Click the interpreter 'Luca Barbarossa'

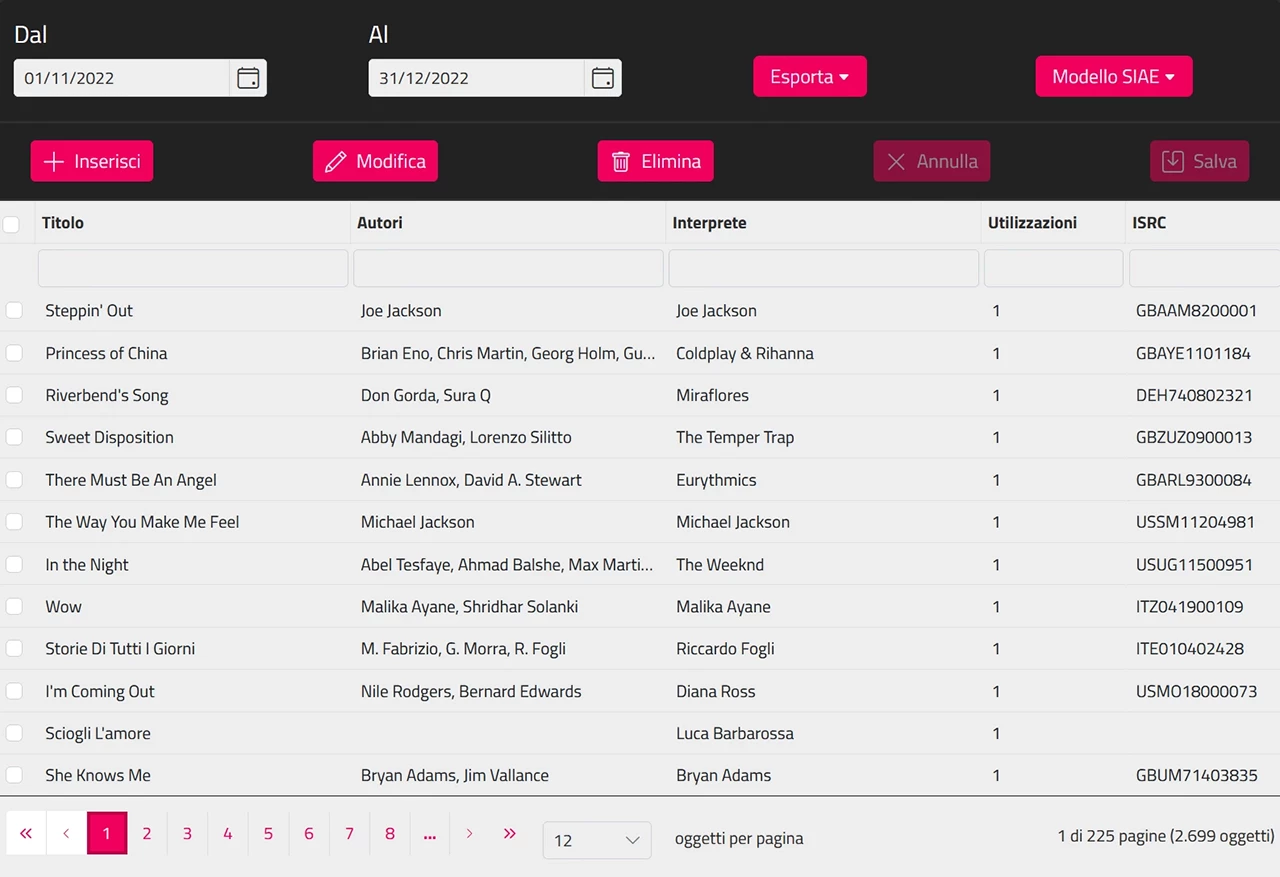735,733
